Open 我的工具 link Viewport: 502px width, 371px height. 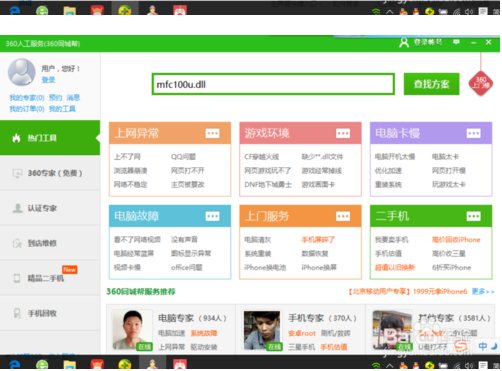pos(62,109)
